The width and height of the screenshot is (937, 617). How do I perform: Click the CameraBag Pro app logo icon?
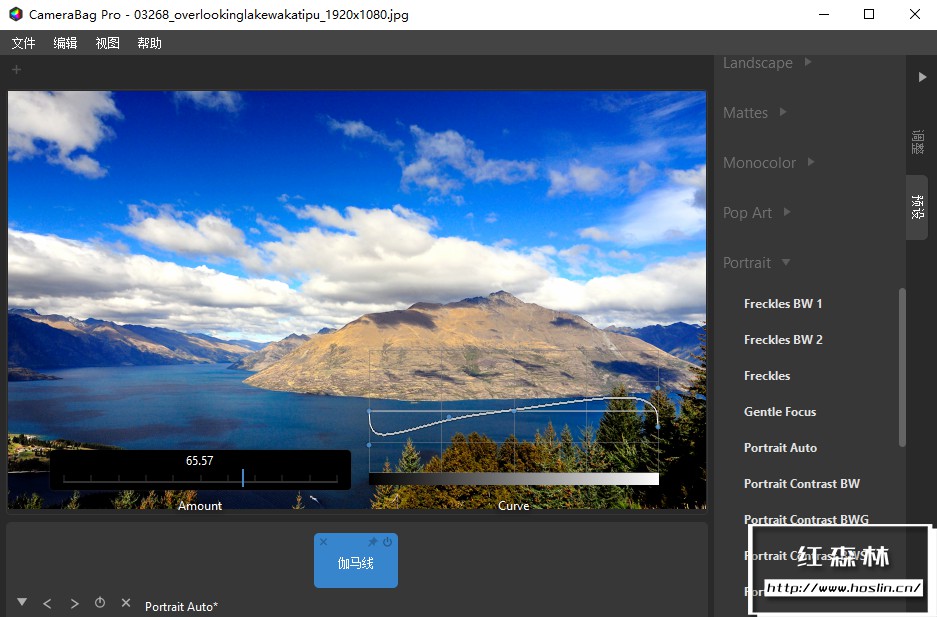[16, 14]
